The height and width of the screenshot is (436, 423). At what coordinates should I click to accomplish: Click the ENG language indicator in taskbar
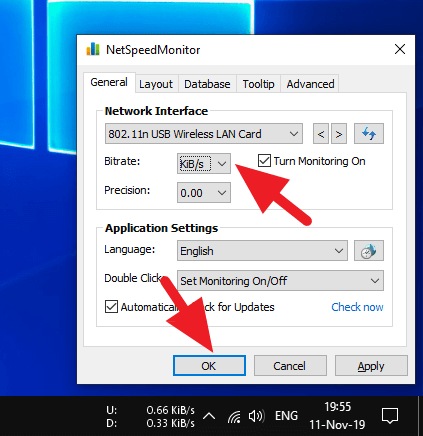click(286, 416)
